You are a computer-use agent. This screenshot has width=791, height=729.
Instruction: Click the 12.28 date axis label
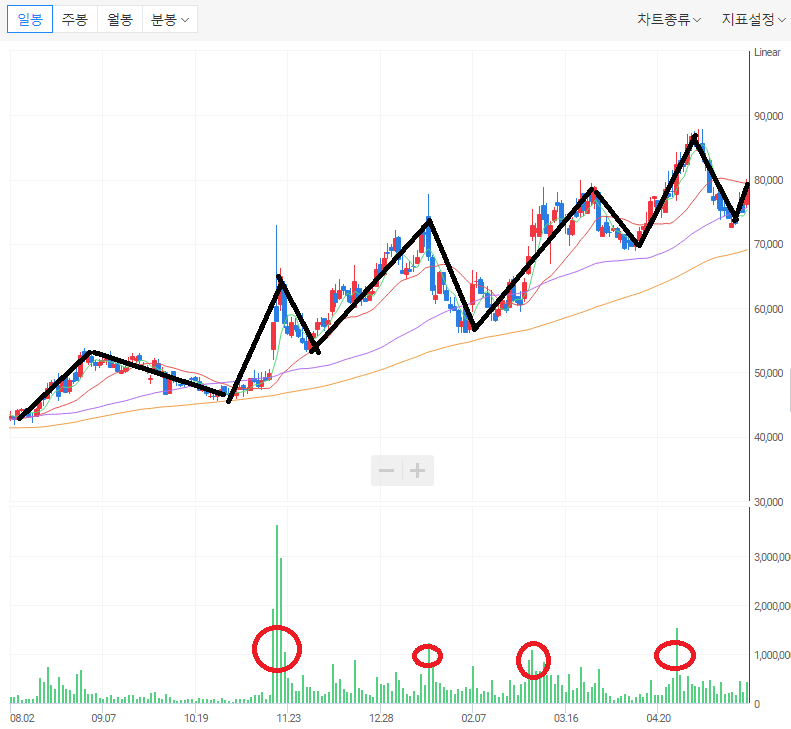click(x=381, y=718)
